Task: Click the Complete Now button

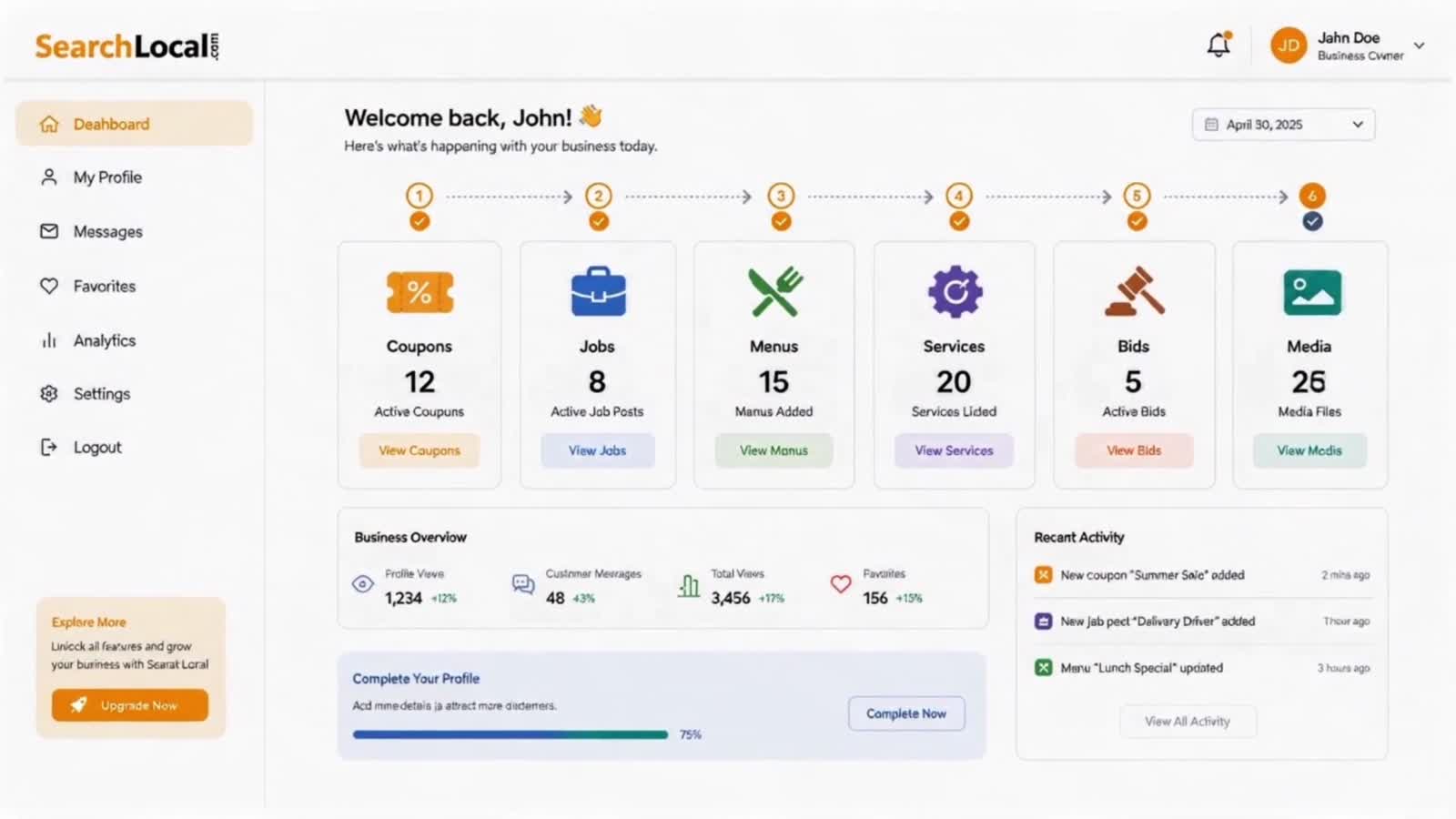Action: pos(906,713)
